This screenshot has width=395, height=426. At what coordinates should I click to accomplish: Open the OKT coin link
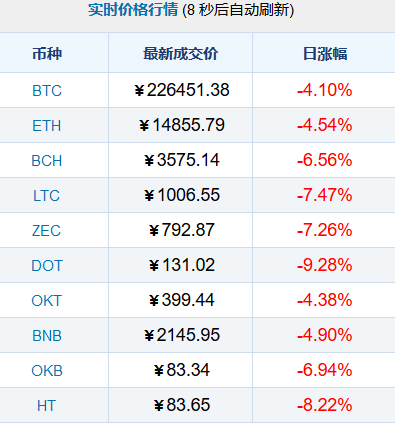pyautogui.click(x=47, y=301)
